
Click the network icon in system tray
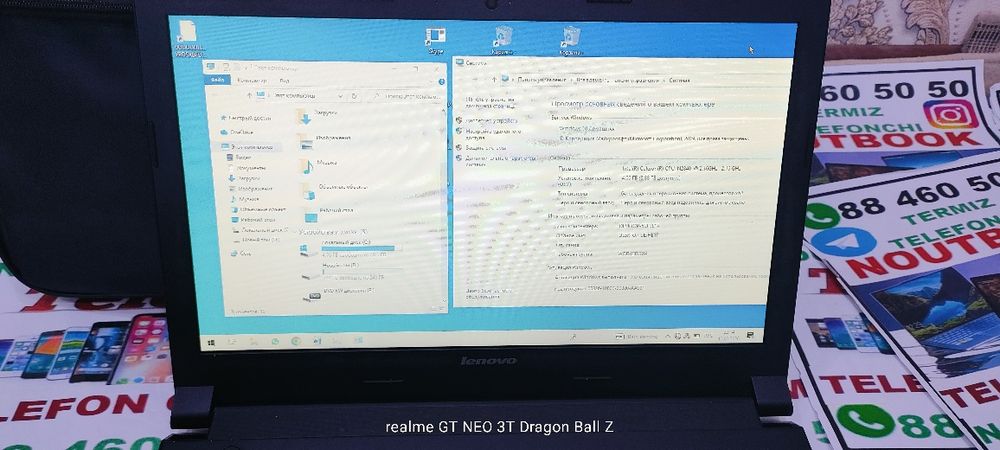686,336
